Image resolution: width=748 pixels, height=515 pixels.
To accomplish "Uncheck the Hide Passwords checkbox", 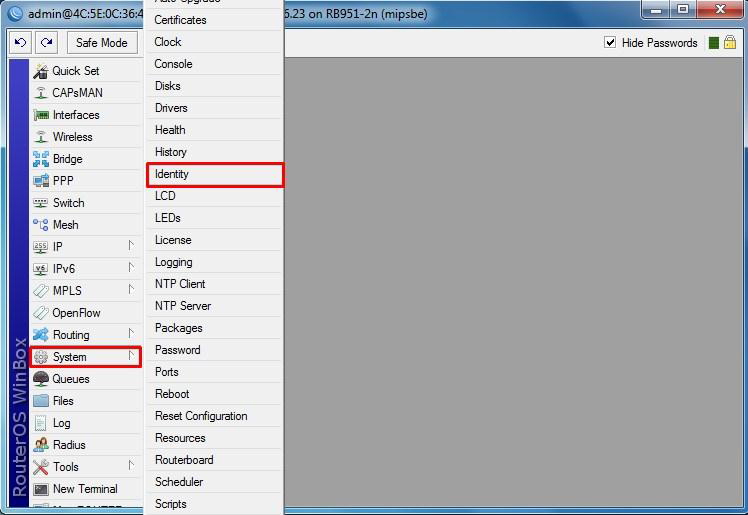I will 610,42.
